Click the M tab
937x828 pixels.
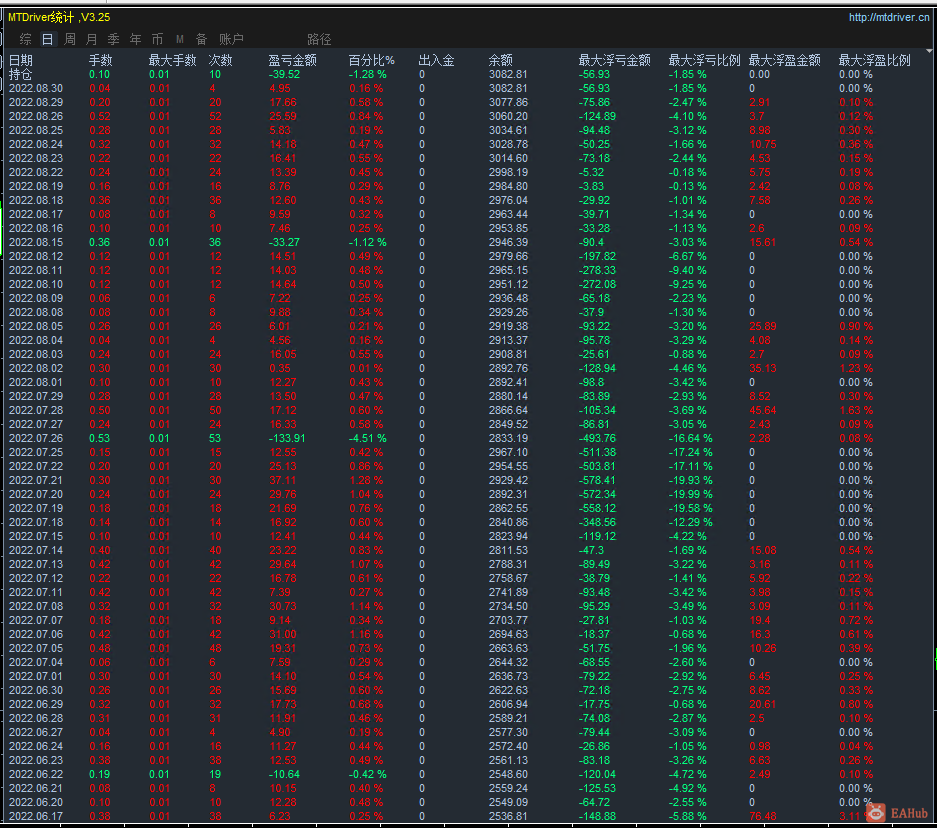tap(180, 39)
